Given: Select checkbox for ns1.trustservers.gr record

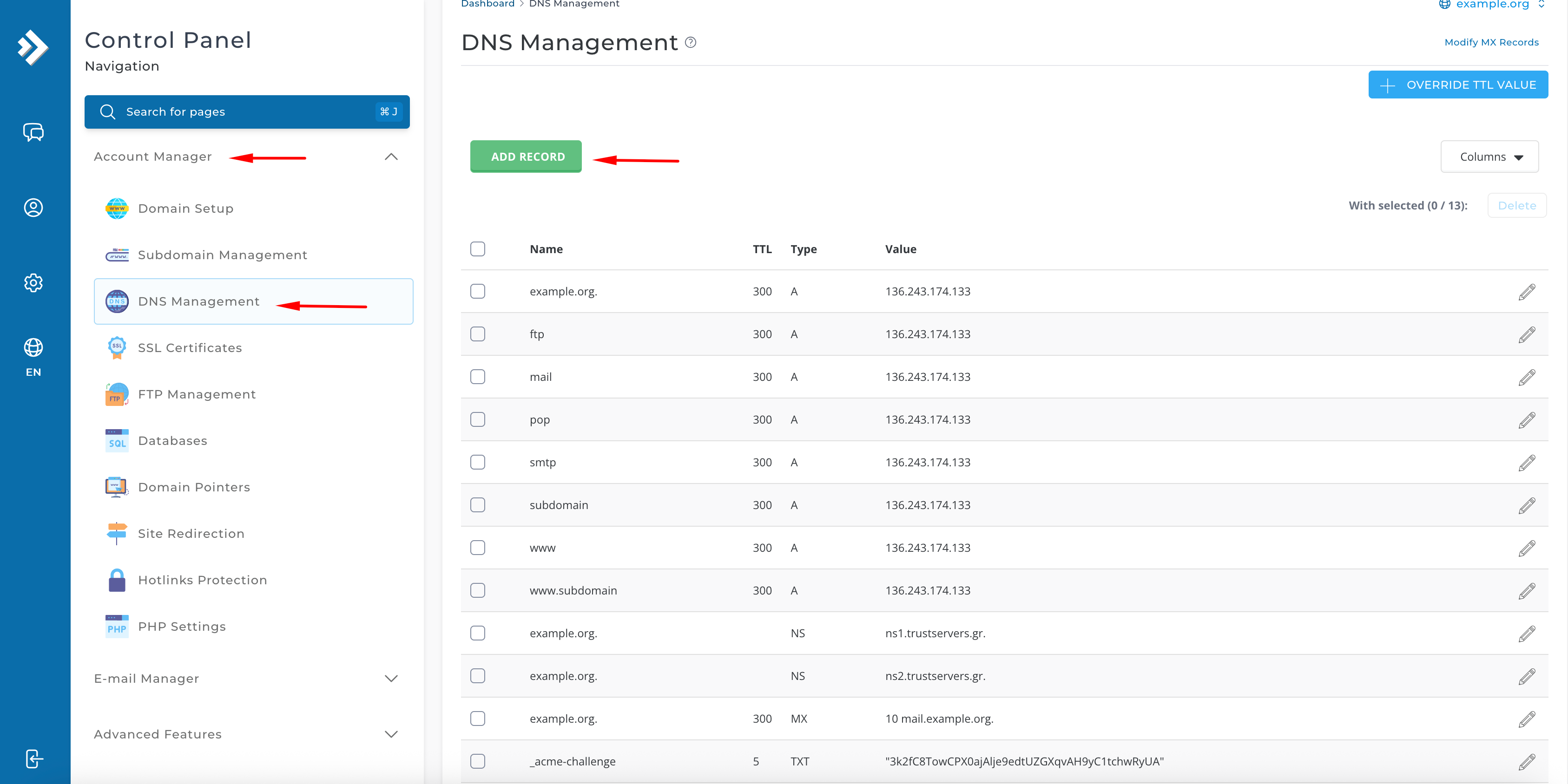Looking at the screenshot, I should (x=478, y=633).
